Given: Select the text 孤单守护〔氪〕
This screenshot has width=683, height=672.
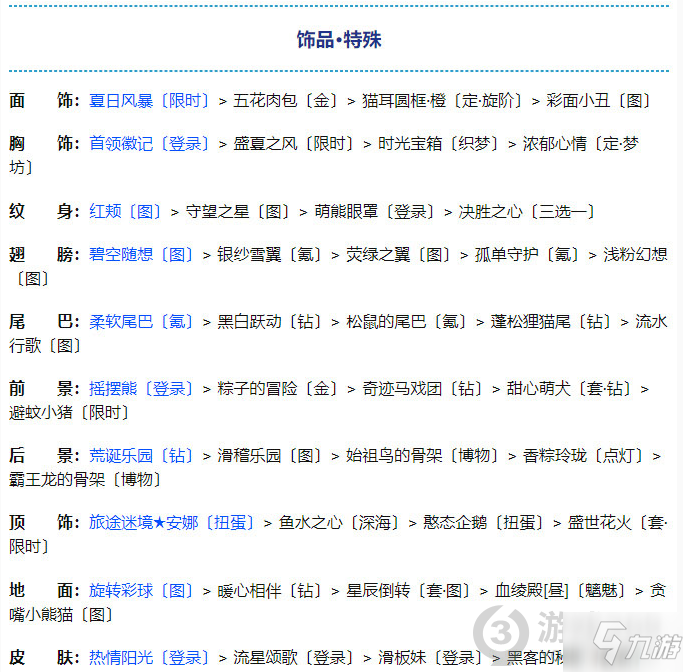Looking at the screenshot, I should pyautogui.click(x=527, y=254).
